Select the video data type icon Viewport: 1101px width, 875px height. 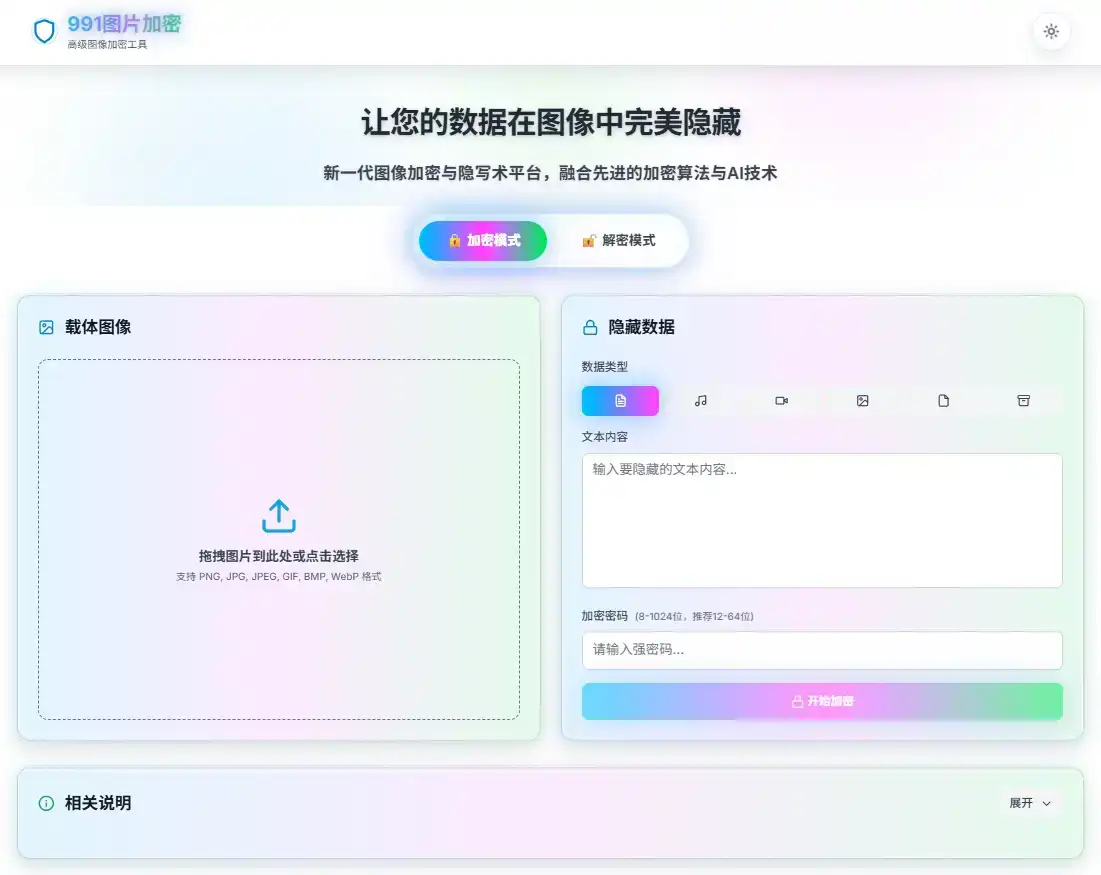781,400
